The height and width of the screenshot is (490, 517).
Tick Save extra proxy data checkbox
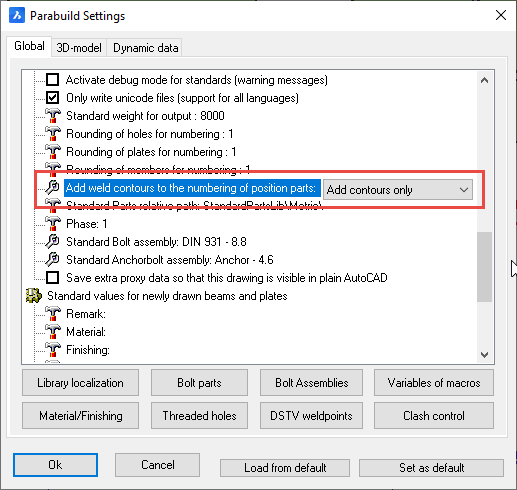[52, 278]
